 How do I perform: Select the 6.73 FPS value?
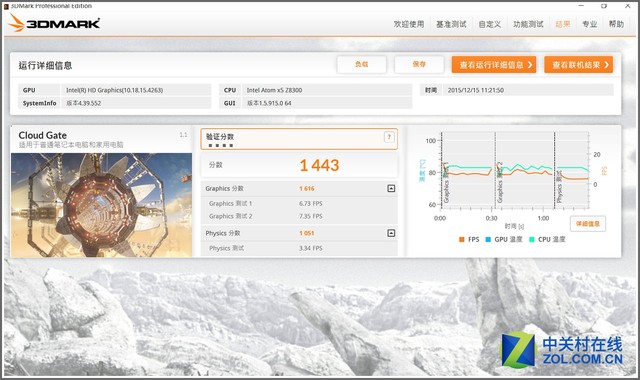pyautogui.click(x=311, y=203)
